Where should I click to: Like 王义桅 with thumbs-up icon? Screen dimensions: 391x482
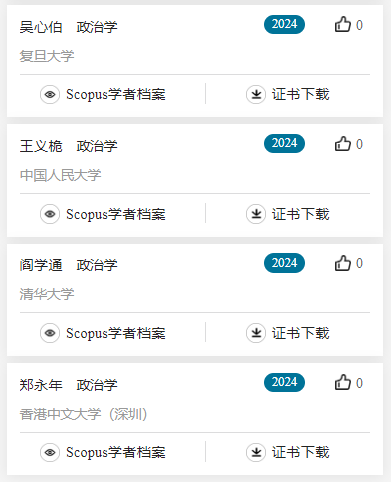[x=343, y=144]
